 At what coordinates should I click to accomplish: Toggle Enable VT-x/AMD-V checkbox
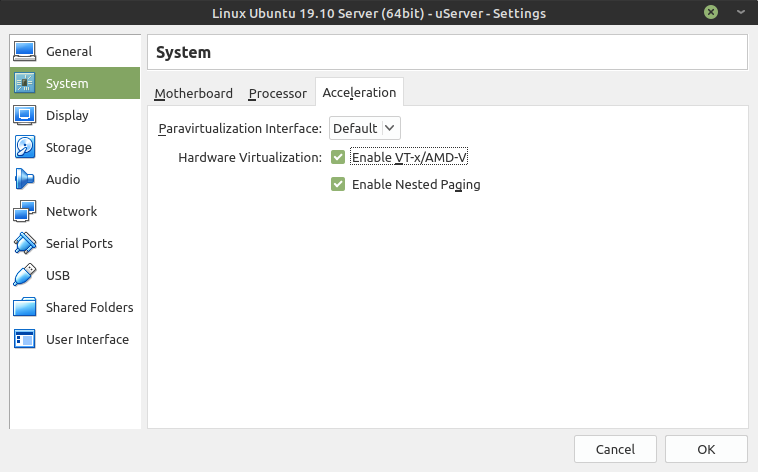click(x=338, y=157)
